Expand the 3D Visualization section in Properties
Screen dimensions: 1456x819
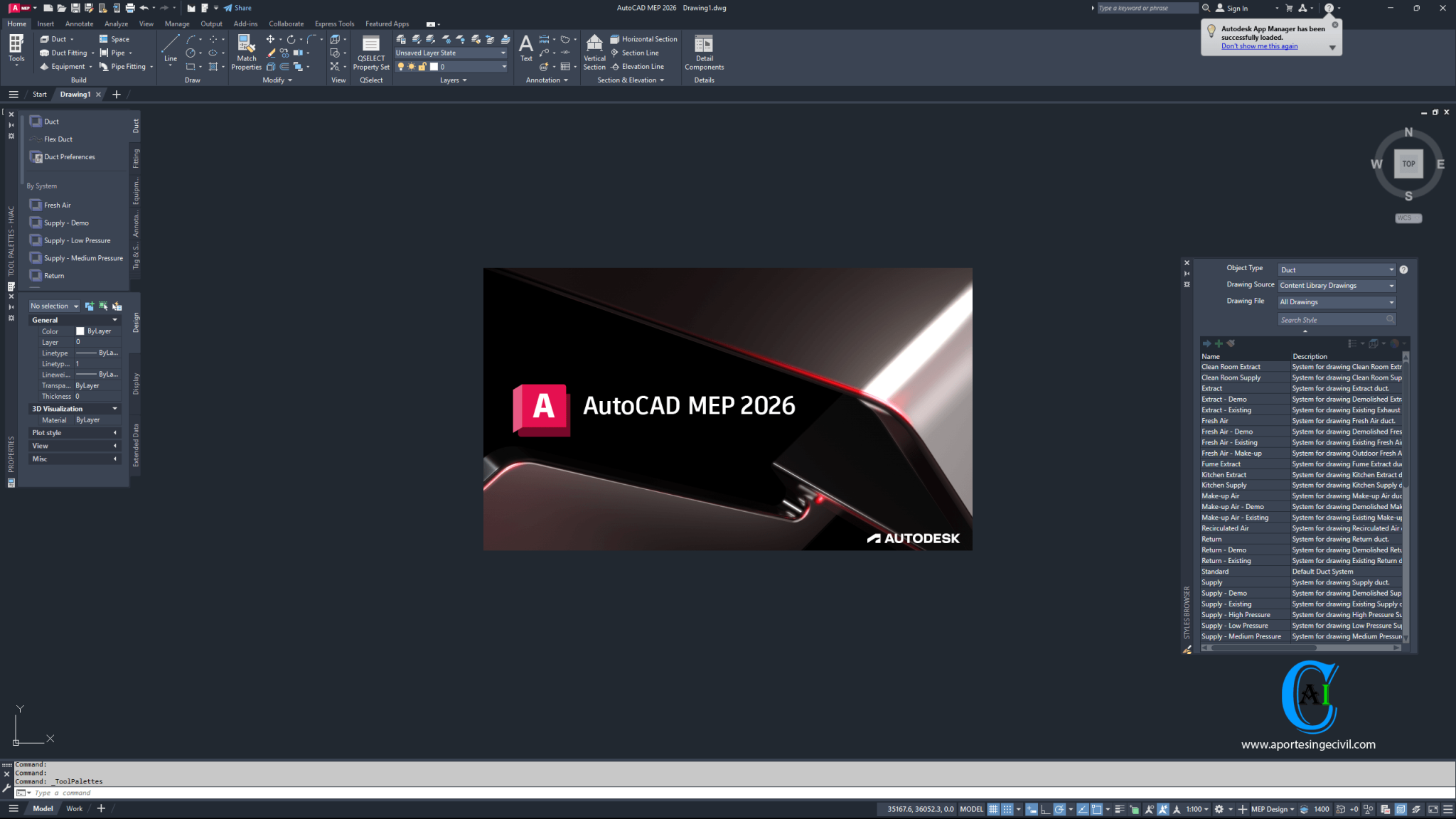click(114, 408)
